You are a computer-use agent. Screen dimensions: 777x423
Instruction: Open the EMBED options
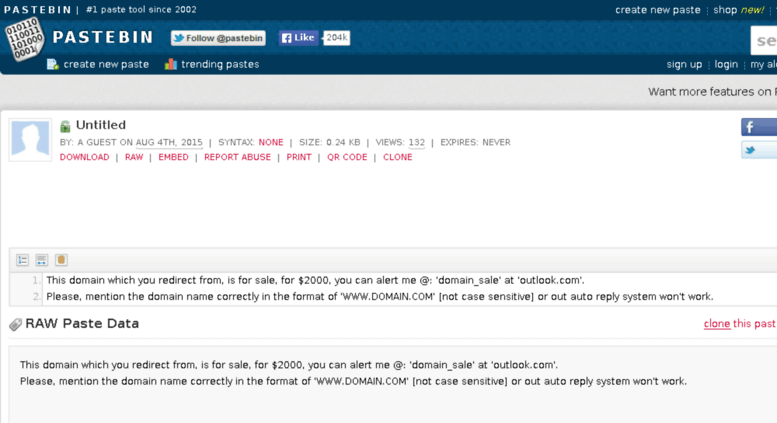[173, 157]
